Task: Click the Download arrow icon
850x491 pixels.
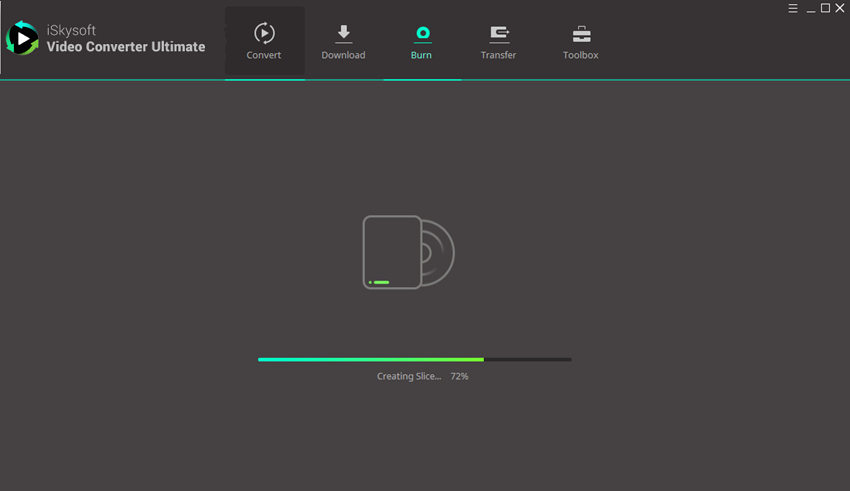Action: pyautogui.click(x=343, y=33)
